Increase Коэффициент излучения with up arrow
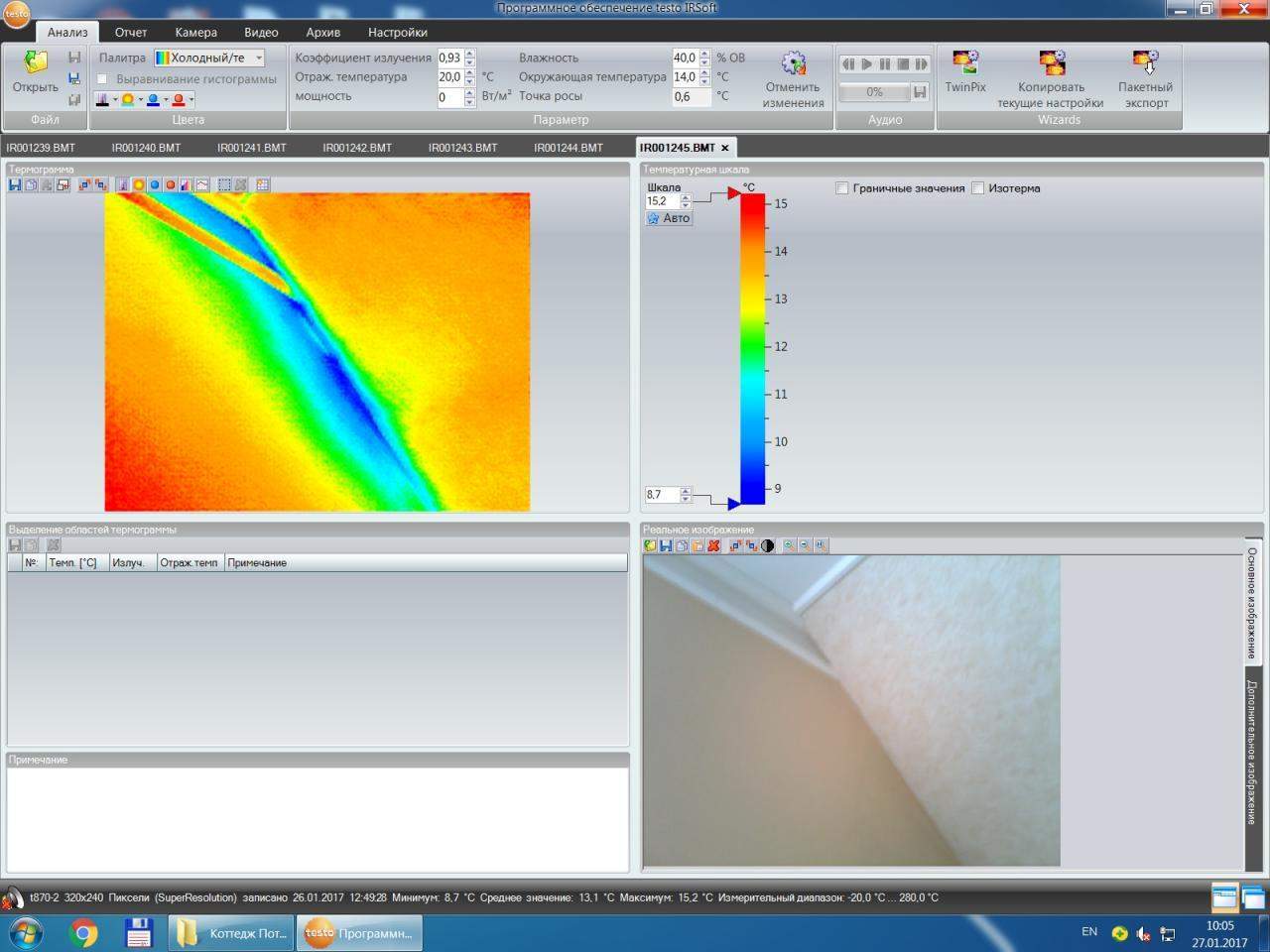This screenshot has width=1270, height=952. (470, 54)
